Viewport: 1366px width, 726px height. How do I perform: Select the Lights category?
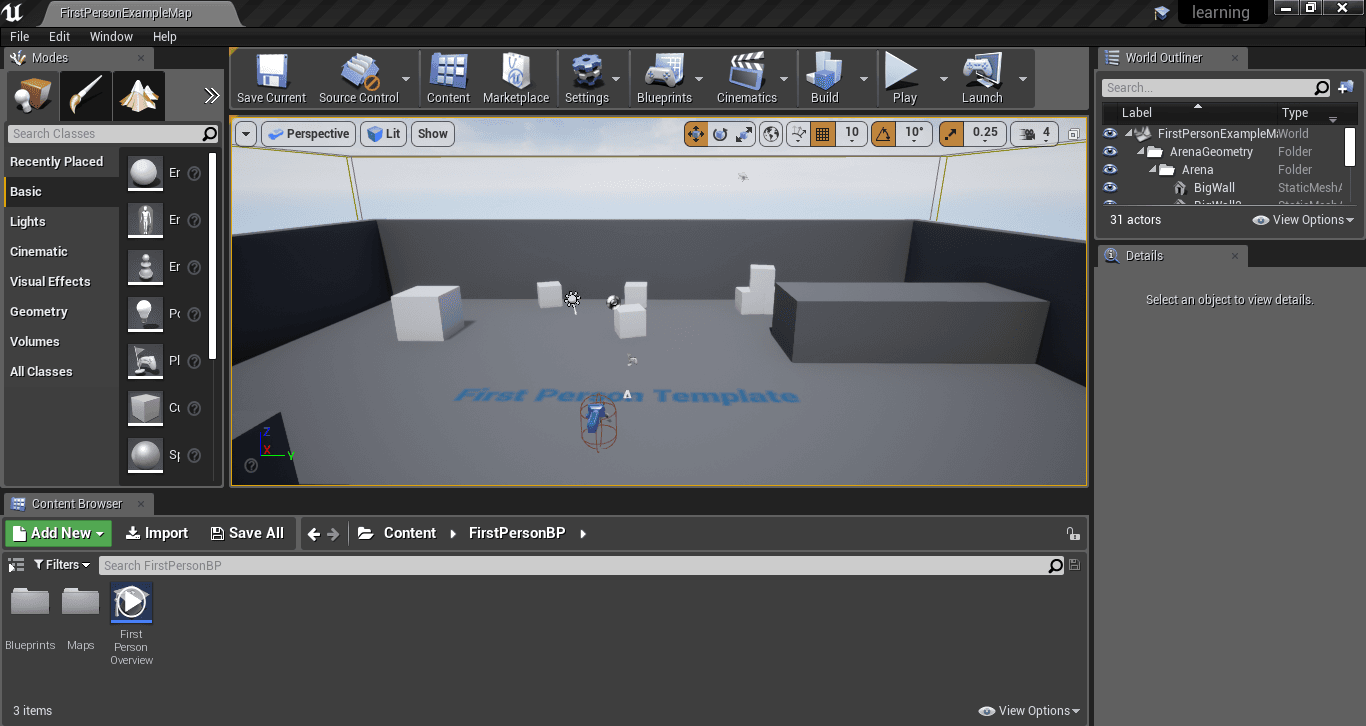click(x=28, y=222)
